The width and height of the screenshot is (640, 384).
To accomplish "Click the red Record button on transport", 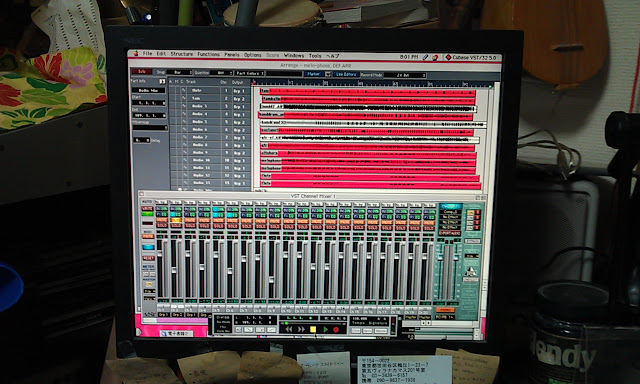I will point(336,329).
